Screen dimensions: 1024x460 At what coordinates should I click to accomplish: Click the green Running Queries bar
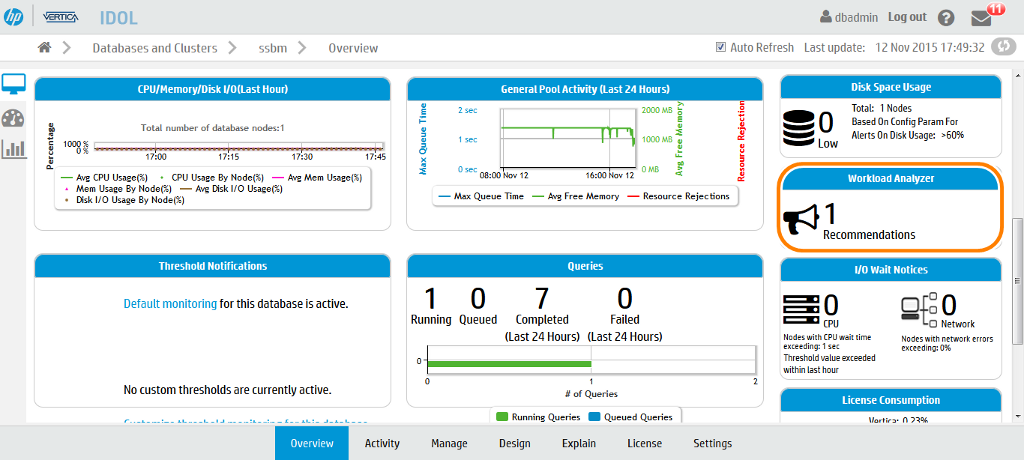point(509,362)
